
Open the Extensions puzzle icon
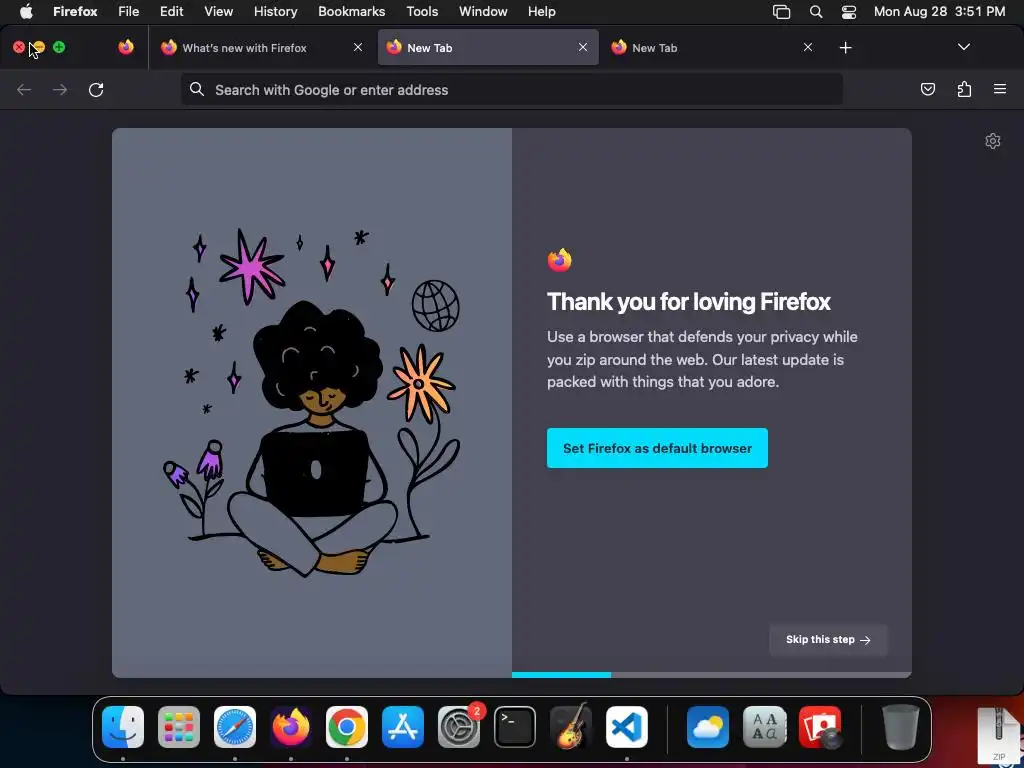point(964,89)
